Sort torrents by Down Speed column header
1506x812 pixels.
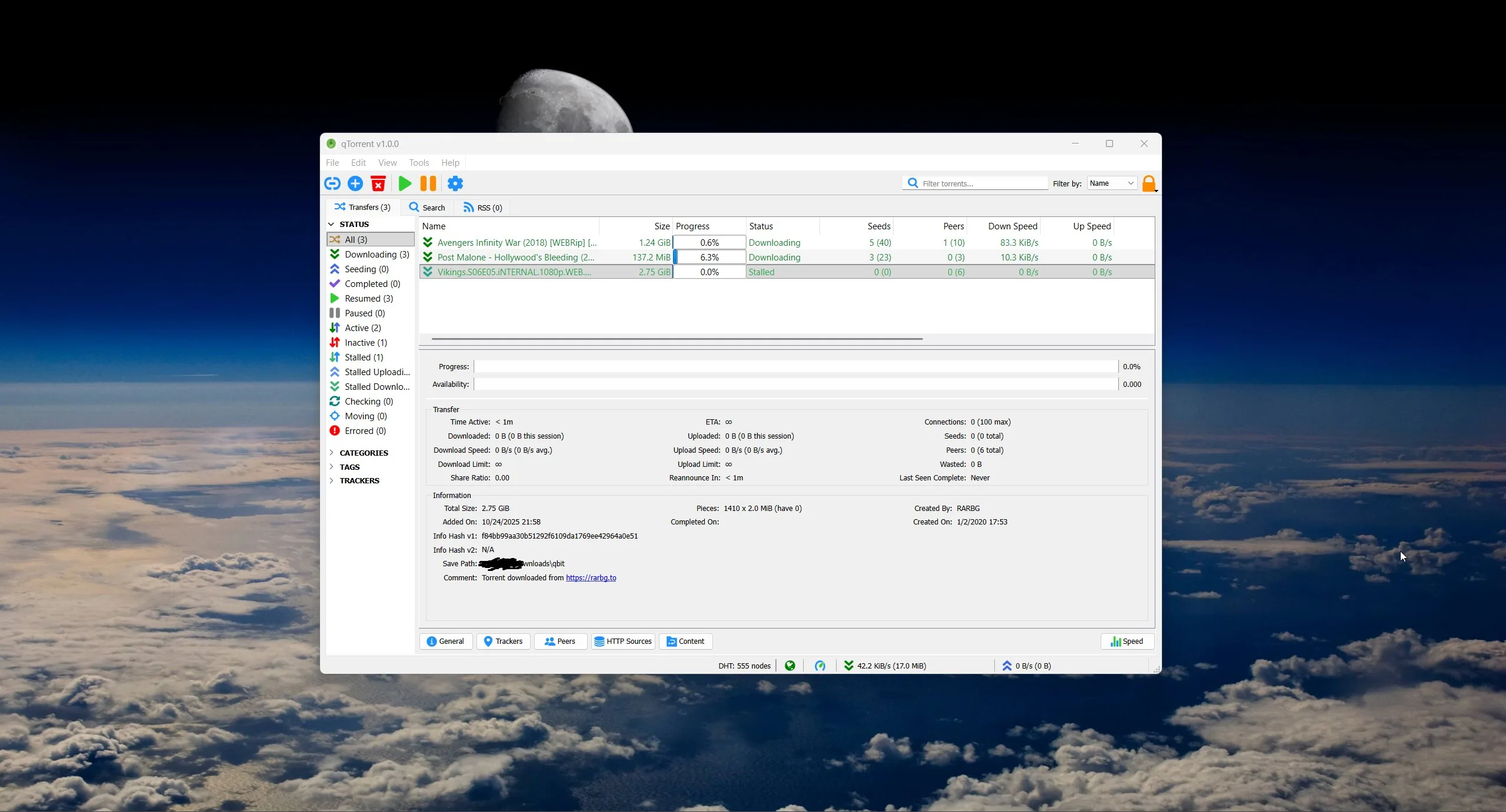[1004, 226]
